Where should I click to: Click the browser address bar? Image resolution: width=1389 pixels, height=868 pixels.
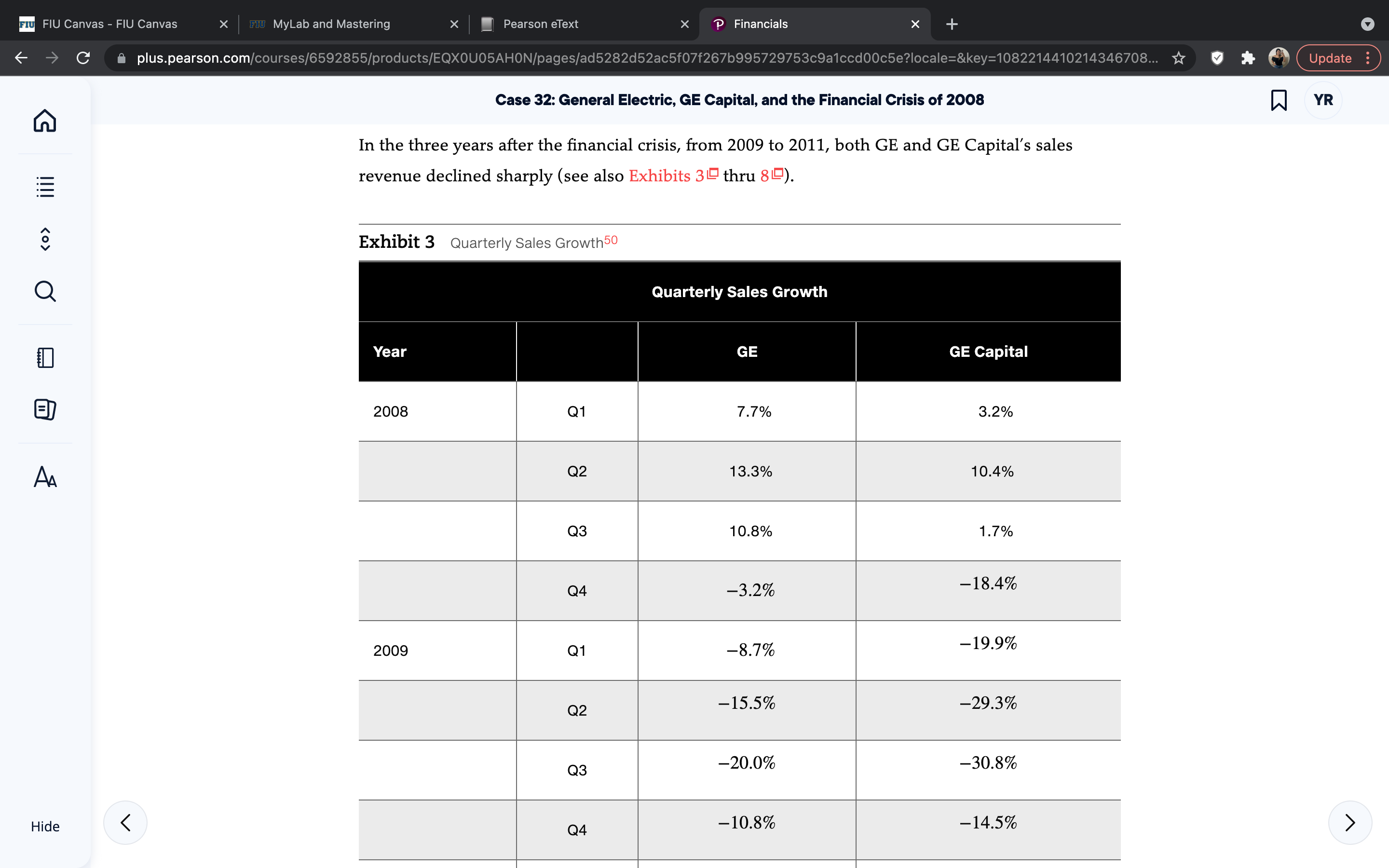(647, 58)
